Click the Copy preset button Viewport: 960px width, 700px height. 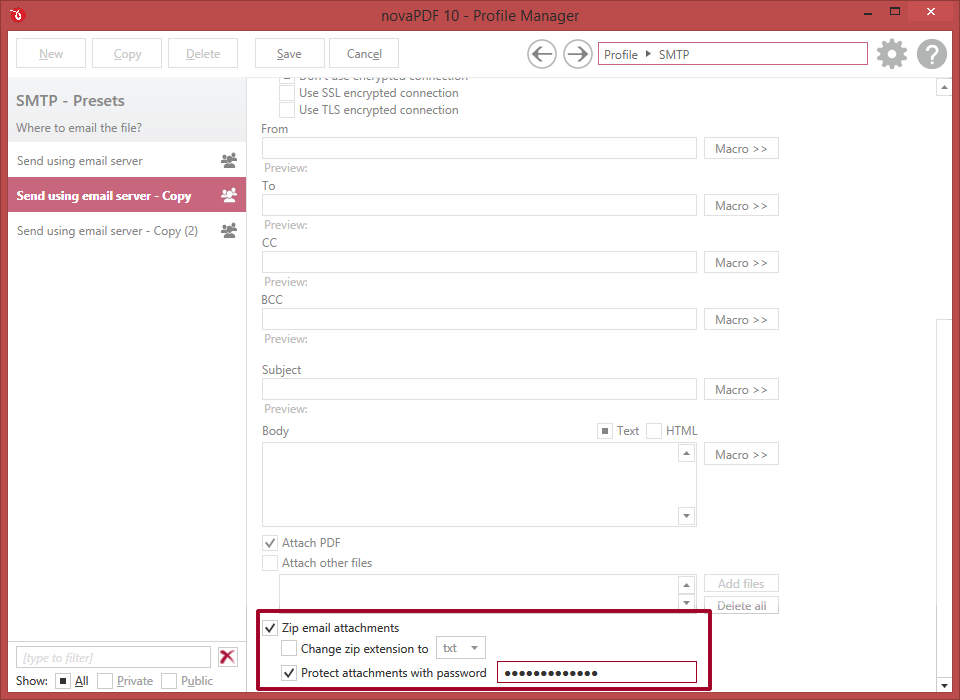[x=127, y=54]
